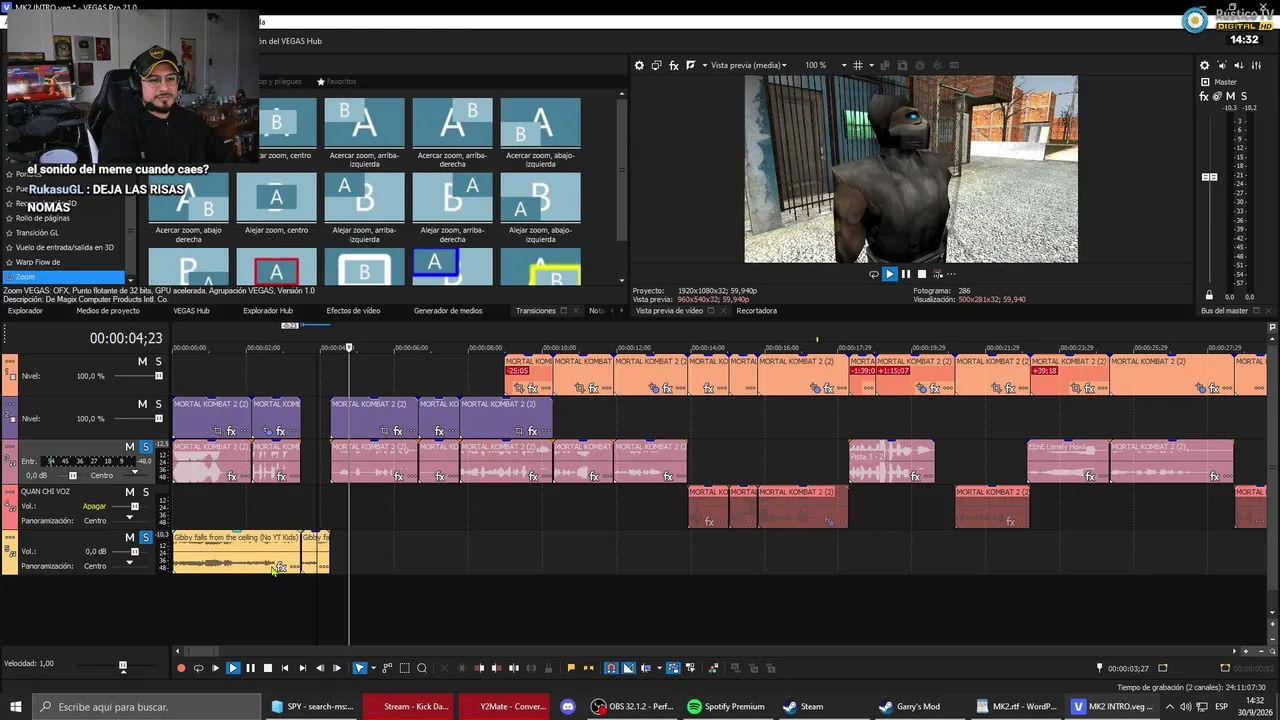This screenshot has width=1280, height=720.
Task: Expand the Vista previa (media) quality dropdown
Action: 748,65
